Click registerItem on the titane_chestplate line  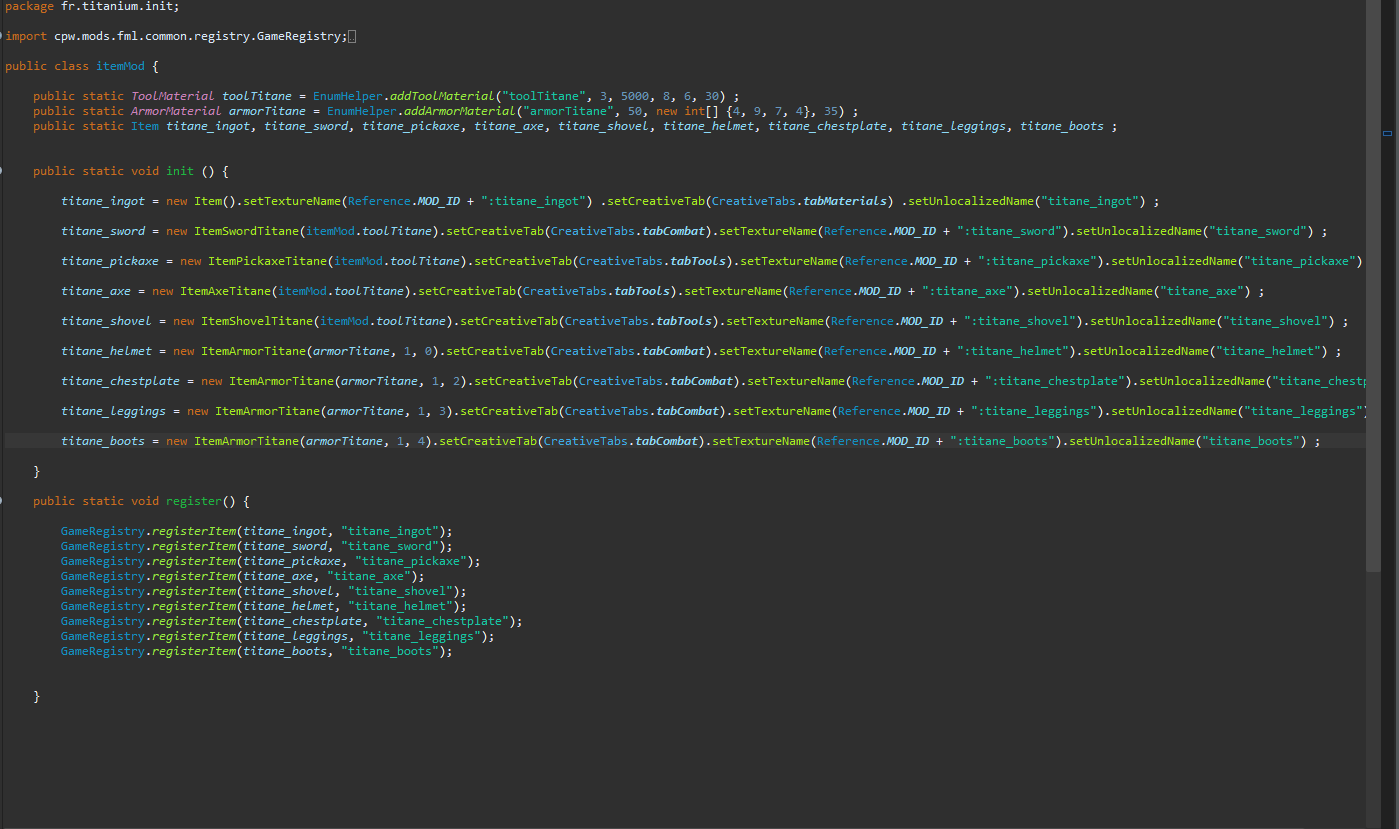tap(194, 621)
